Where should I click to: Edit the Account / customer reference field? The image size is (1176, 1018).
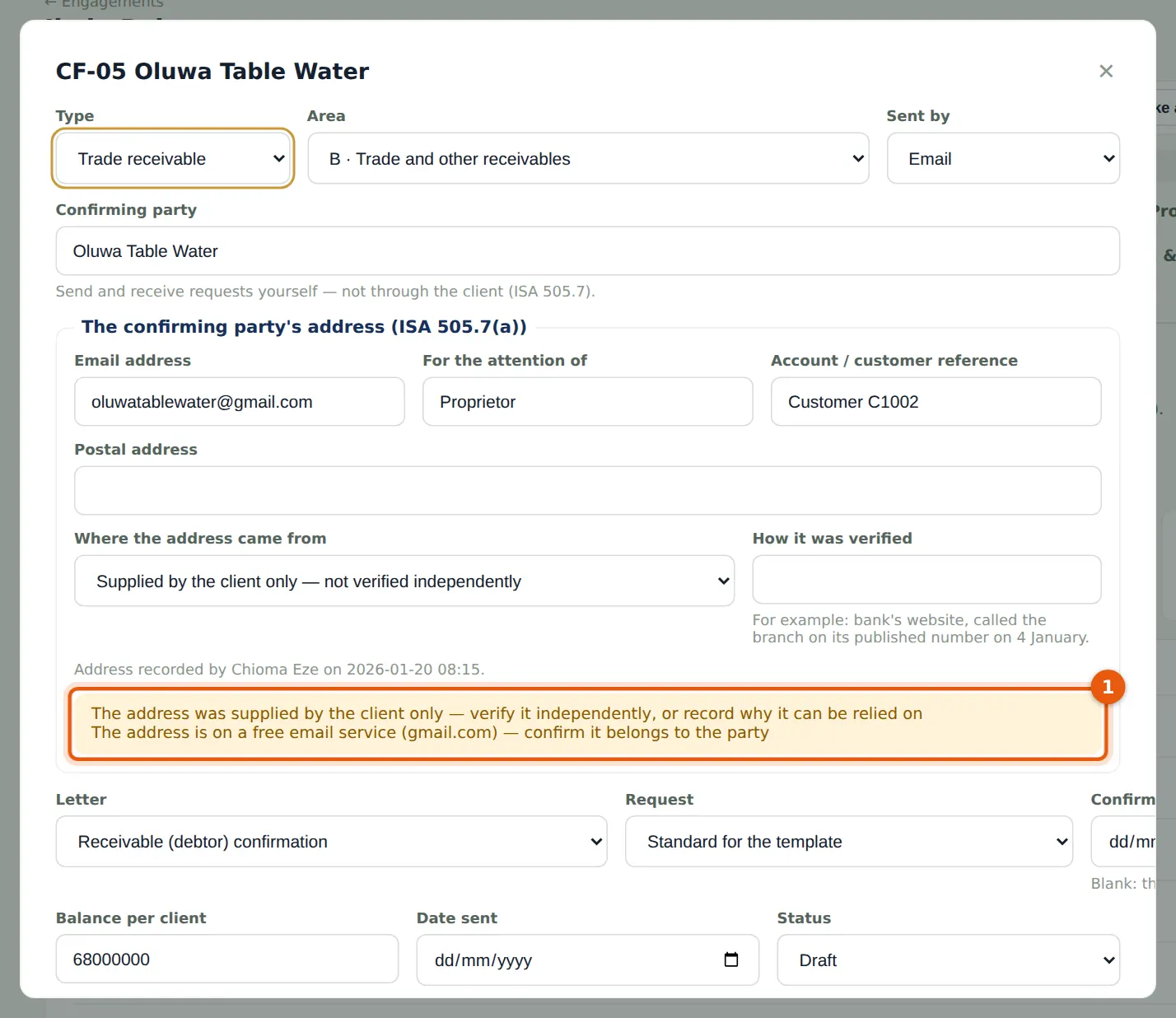[x=936, y=402]
